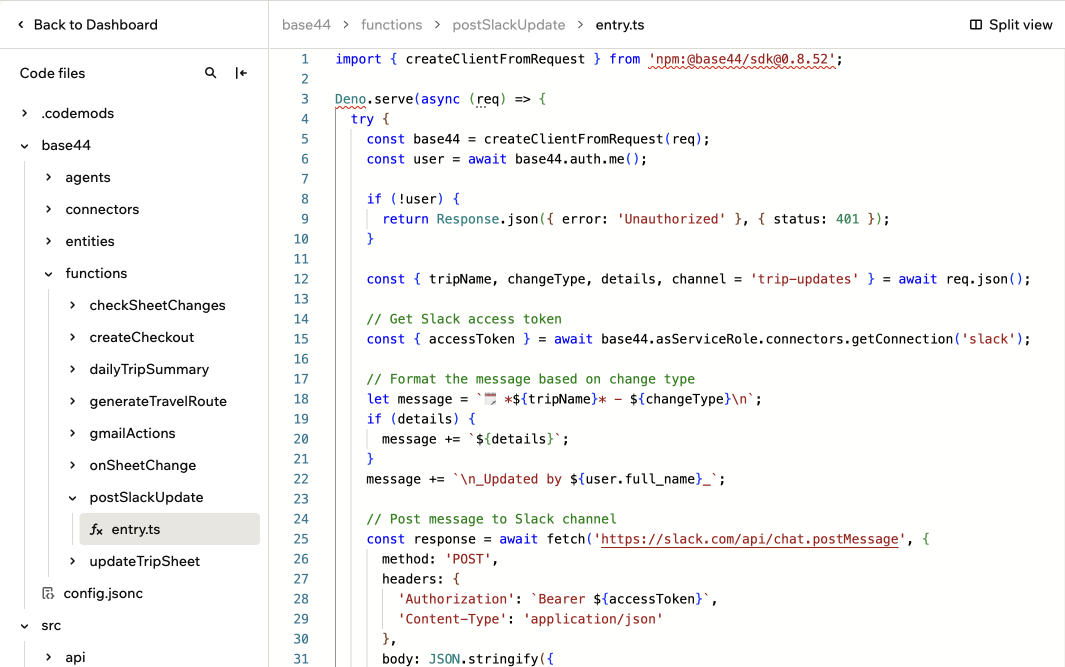
Task: Collapse the Code files sidebar panel icon
Action: coord(241,73)
